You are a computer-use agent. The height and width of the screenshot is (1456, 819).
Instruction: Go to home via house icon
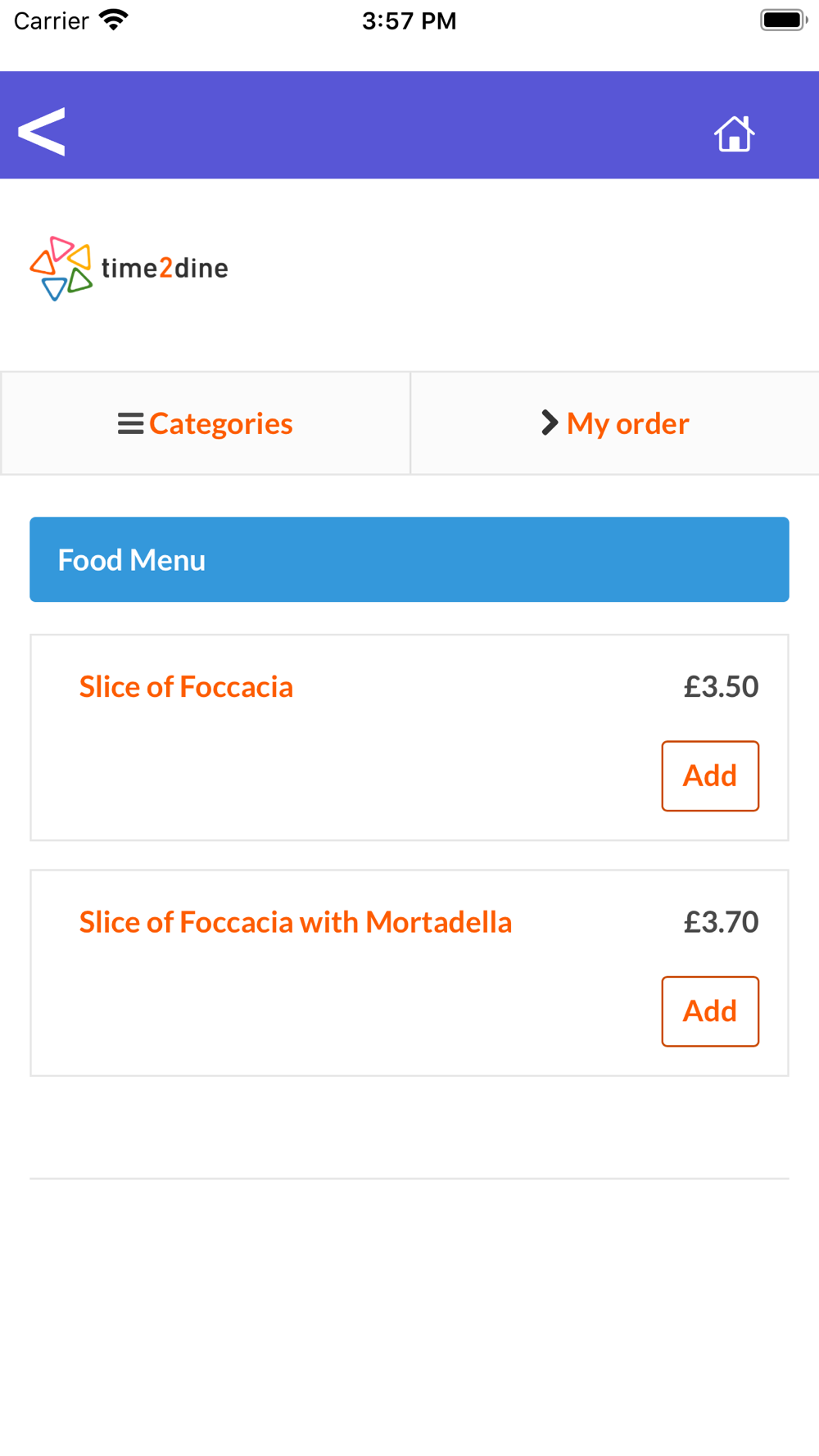tap(734, 133)
